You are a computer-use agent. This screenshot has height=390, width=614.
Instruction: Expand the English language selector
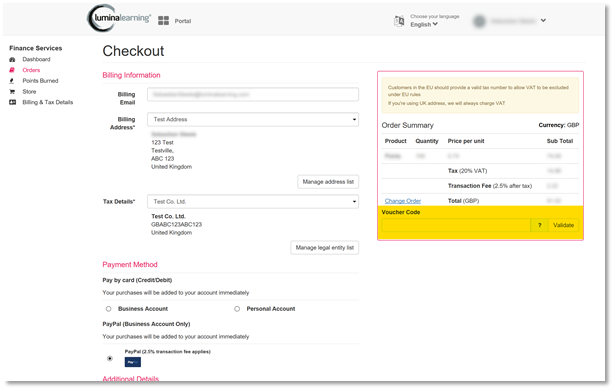point(424,24)
